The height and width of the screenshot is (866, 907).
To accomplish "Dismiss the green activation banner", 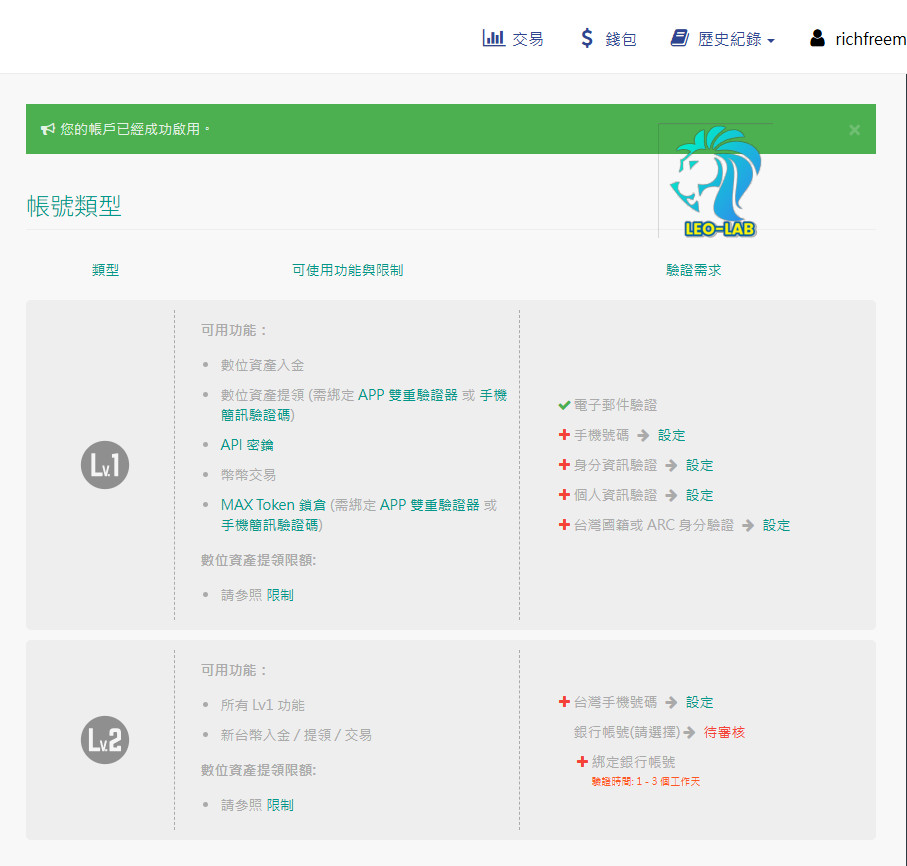I will point(855,129).
